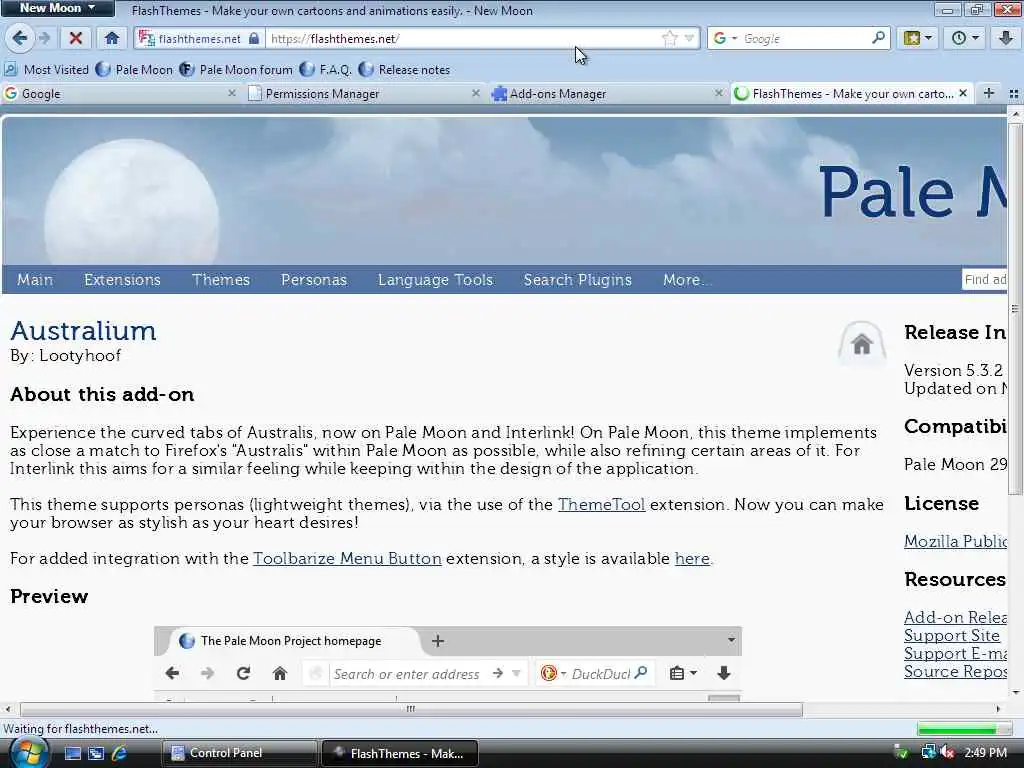Viewport: 1024px width, 768px height.
Task: Open the Themes navigation item
Action: coord(221,280)
